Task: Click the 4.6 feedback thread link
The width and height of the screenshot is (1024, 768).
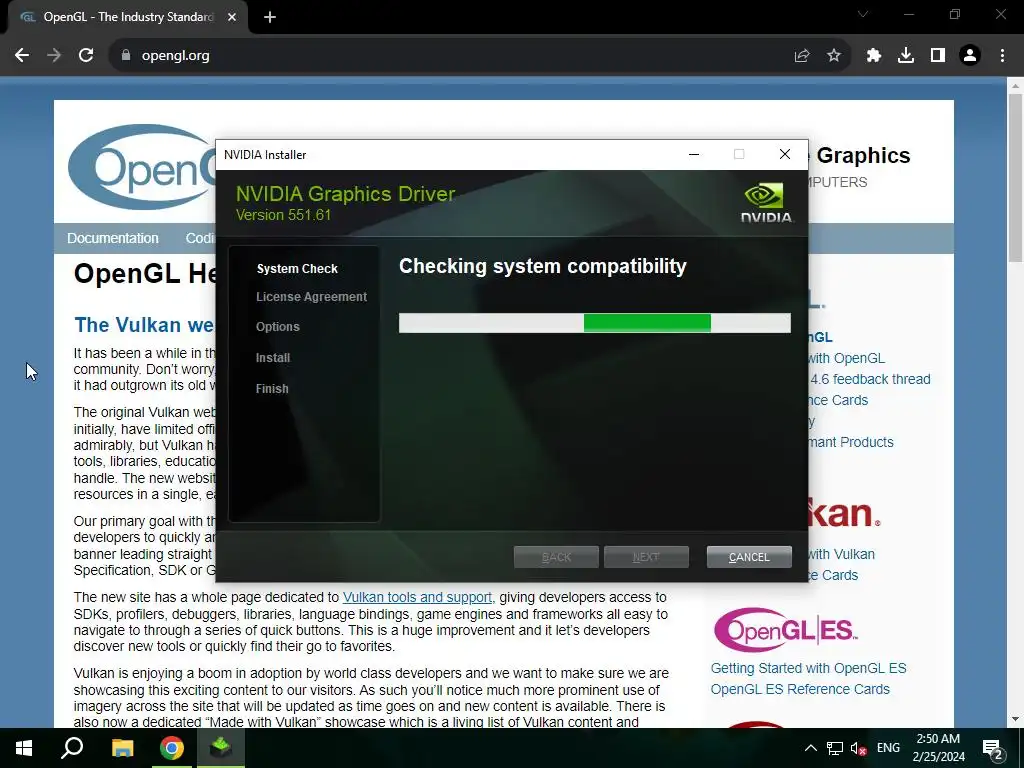Action: [x=871, y=379]
